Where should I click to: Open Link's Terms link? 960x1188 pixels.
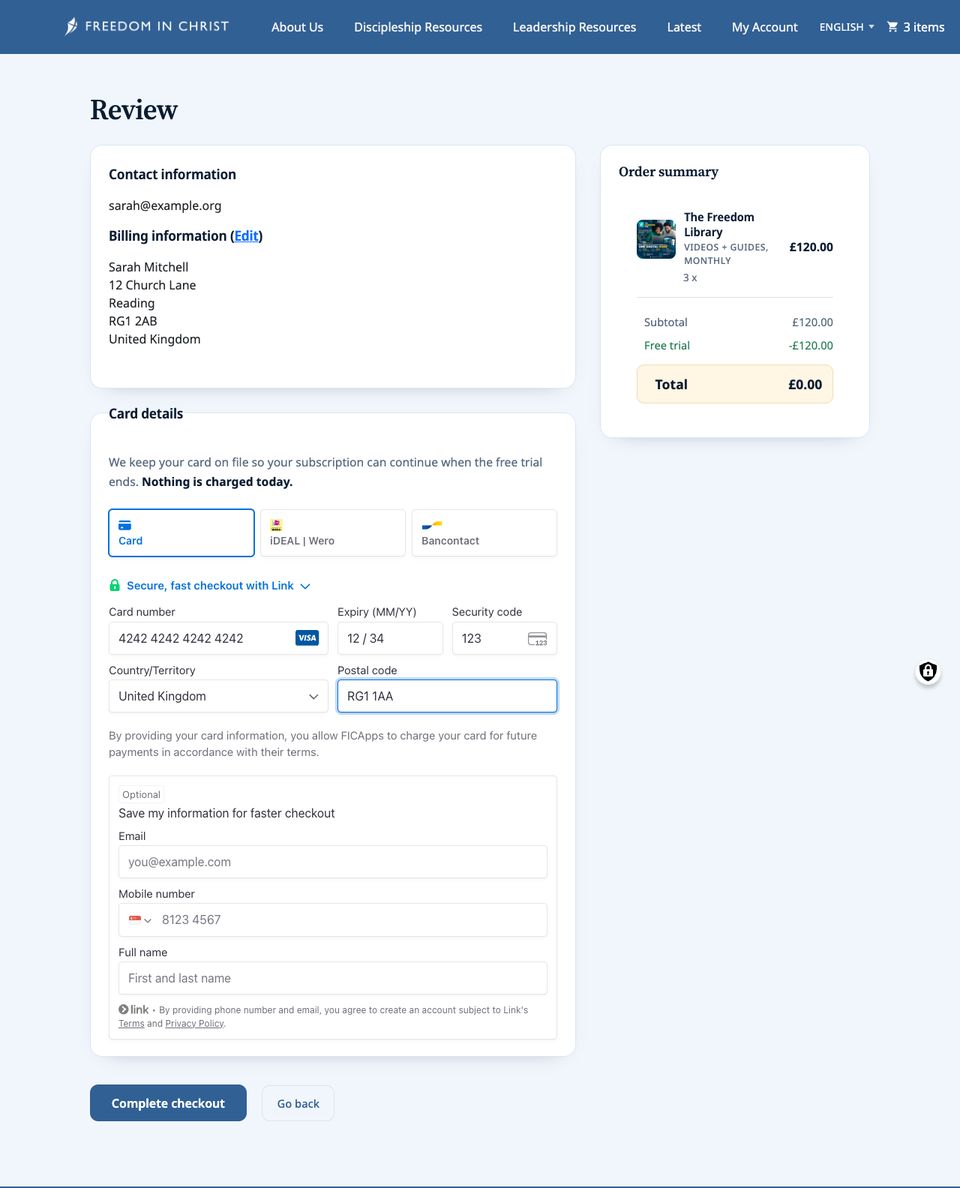coord(131,1024)
